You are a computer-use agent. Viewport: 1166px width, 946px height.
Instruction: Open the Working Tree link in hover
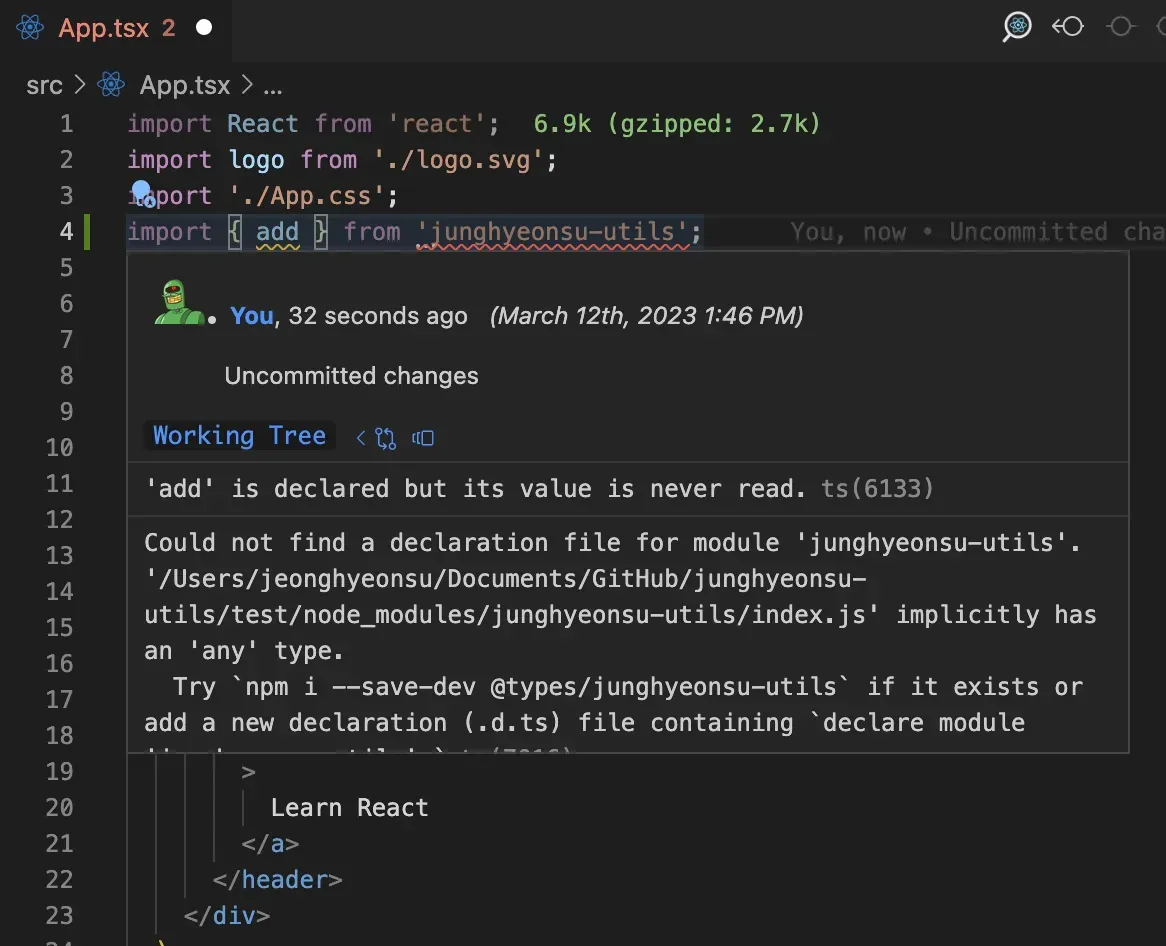239,436
